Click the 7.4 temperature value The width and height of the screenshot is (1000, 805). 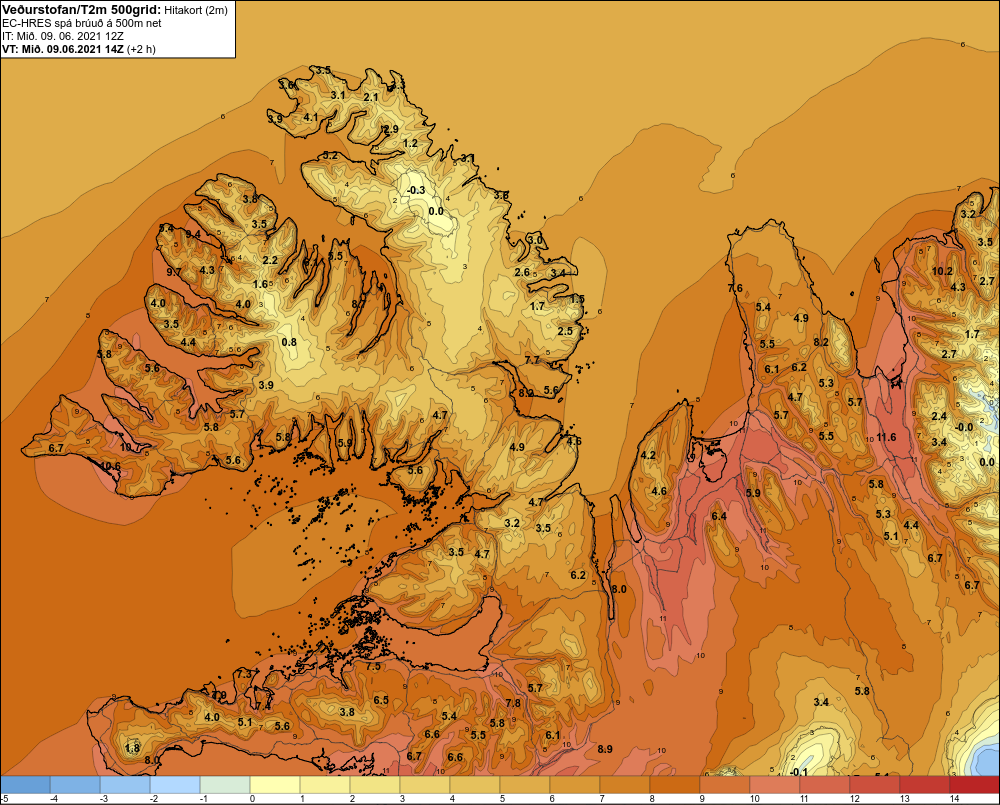coord(263,707)
